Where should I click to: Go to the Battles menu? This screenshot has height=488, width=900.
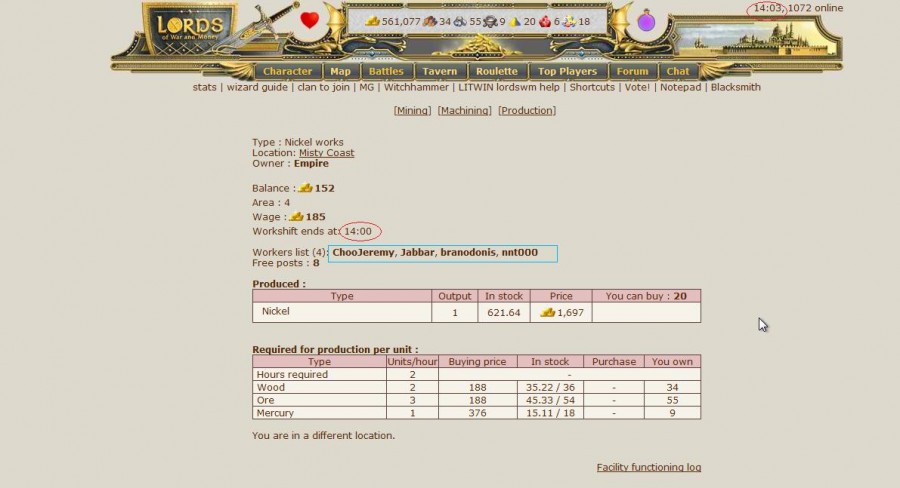pyautogui.click(x=386, y=71)
